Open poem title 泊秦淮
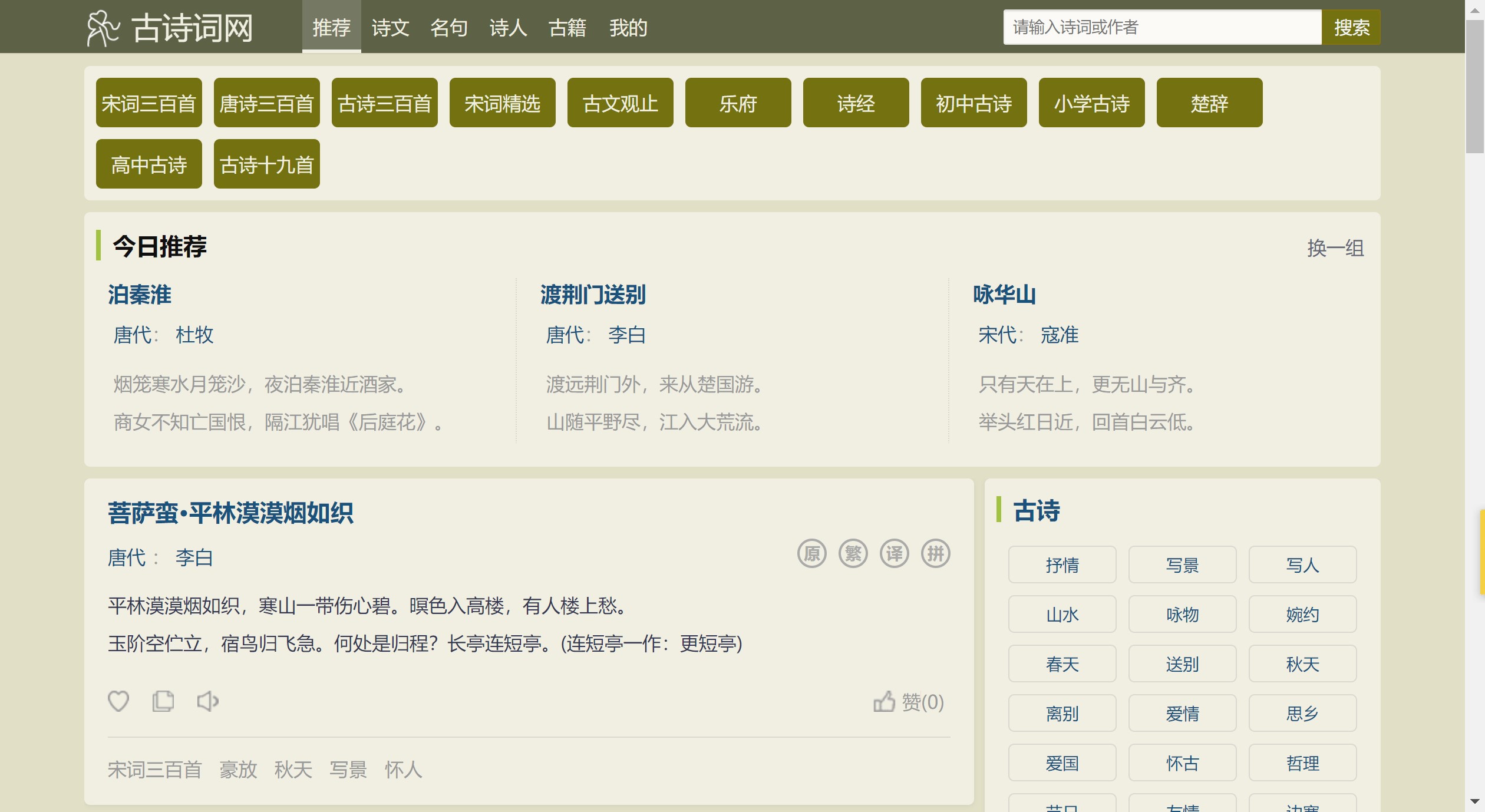The image size is (1485, 812). coord(140,295)
